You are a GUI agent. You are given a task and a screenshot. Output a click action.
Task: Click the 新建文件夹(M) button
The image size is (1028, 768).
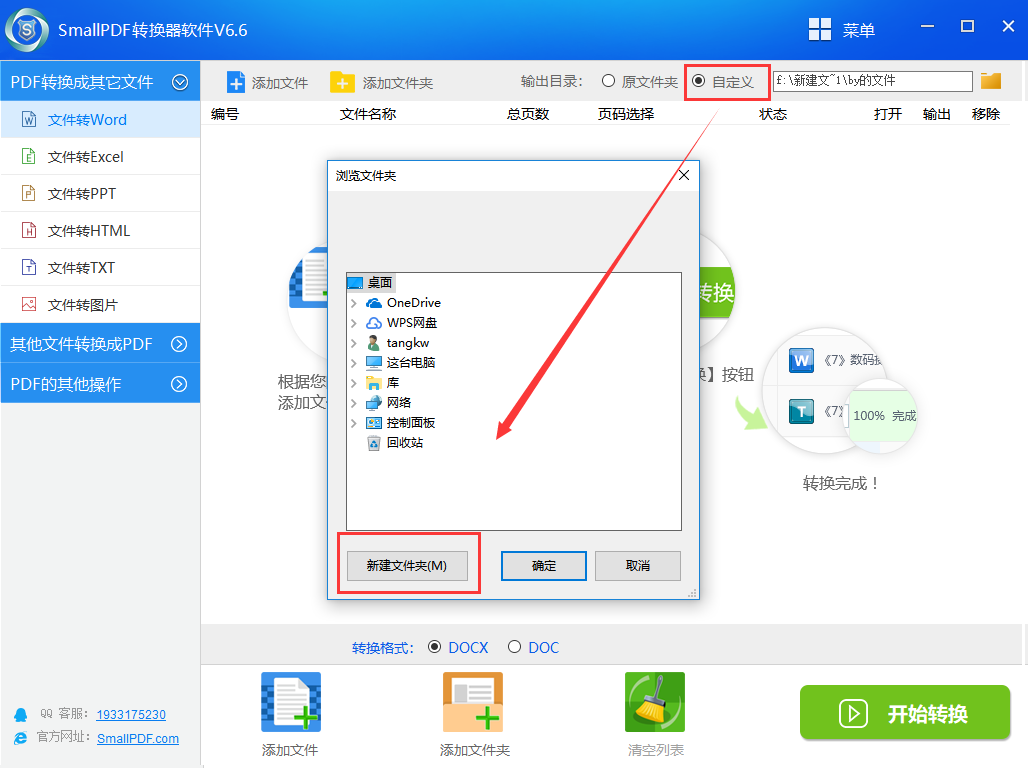point(407,565)
